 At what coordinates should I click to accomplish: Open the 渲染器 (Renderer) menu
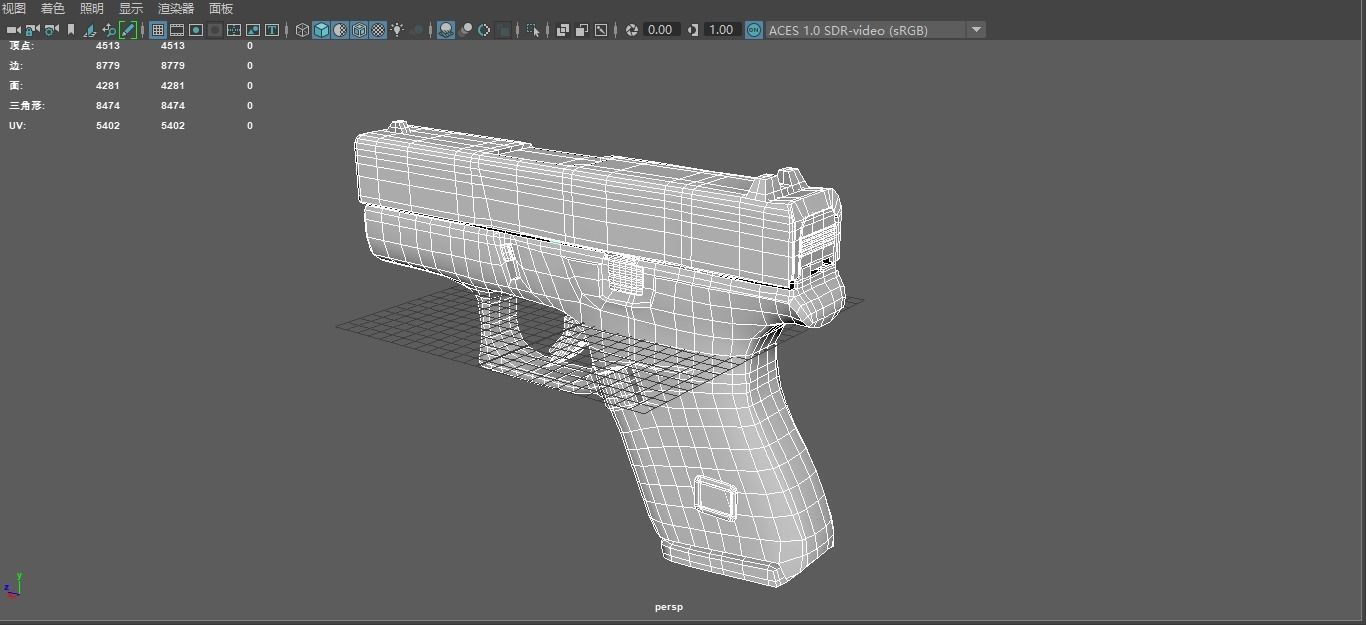pyautogui.click(x=176, y=8)
